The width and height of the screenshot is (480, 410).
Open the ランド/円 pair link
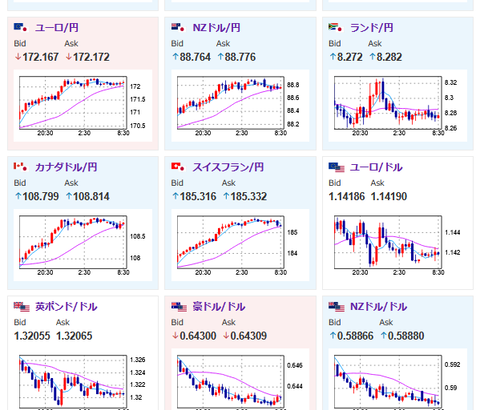click(371, 27)
